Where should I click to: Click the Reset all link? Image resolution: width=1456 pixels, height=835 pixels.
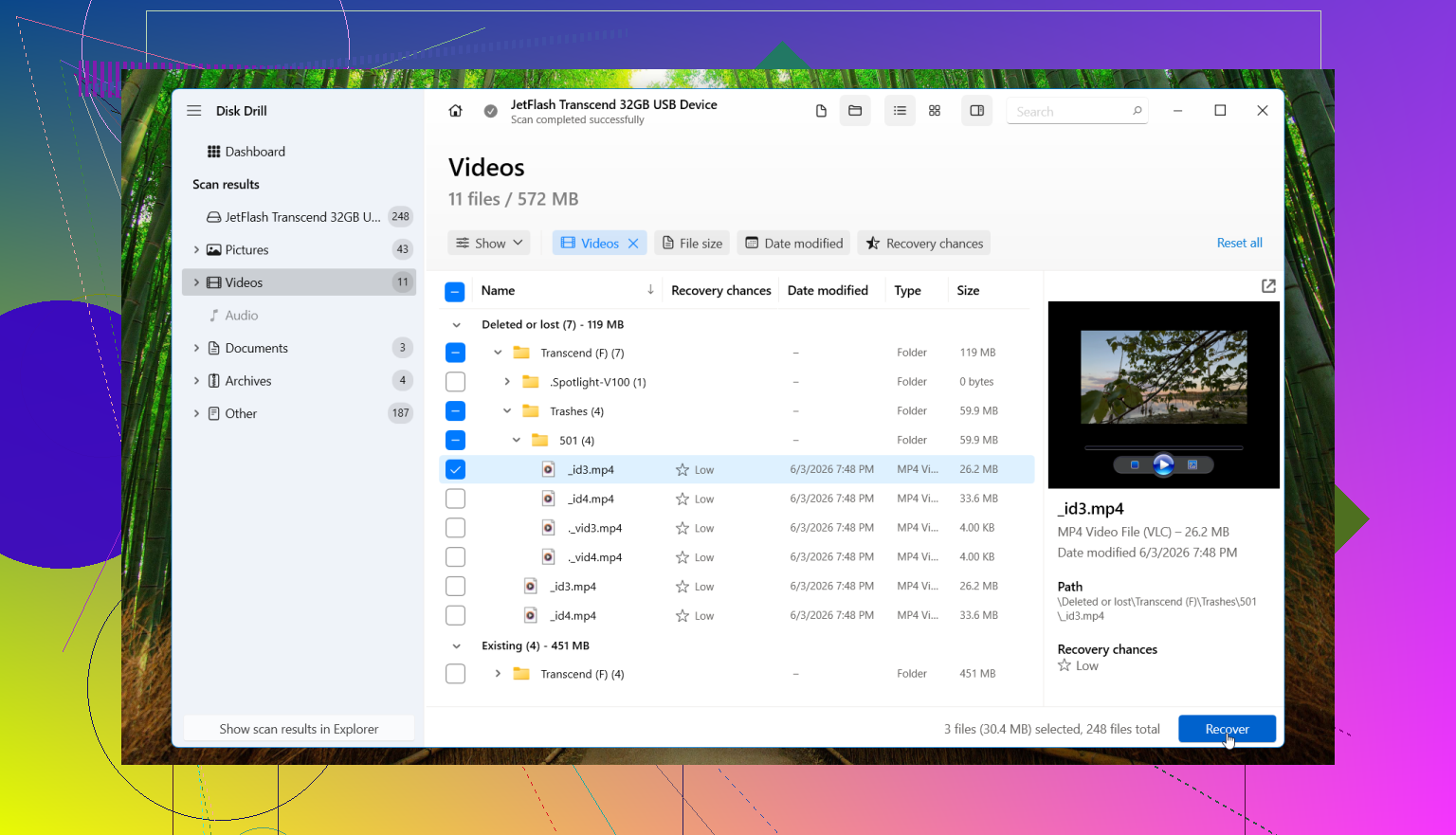[x=1239, y=244]
